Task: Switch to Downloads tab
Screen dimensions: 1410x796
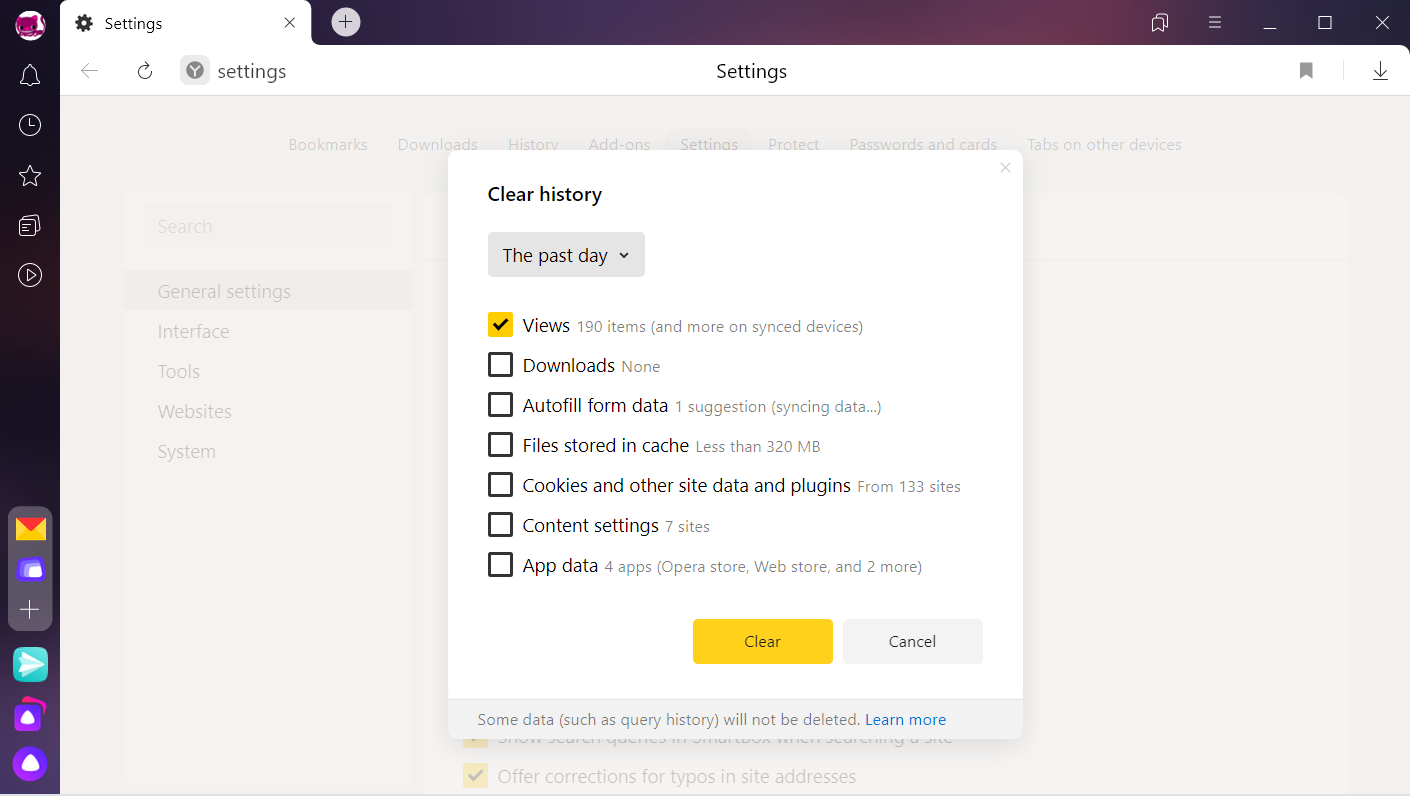Action: click(x=438, y=145)
